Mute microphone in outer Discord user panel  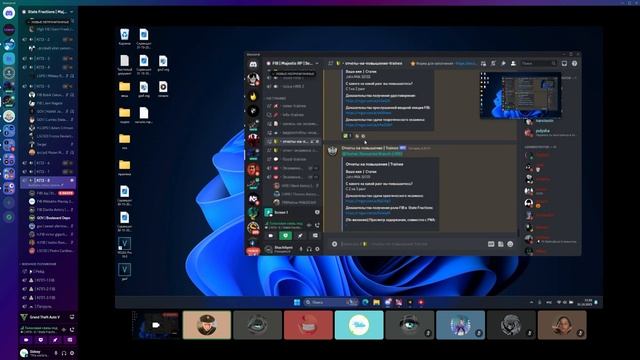[56, 353]
